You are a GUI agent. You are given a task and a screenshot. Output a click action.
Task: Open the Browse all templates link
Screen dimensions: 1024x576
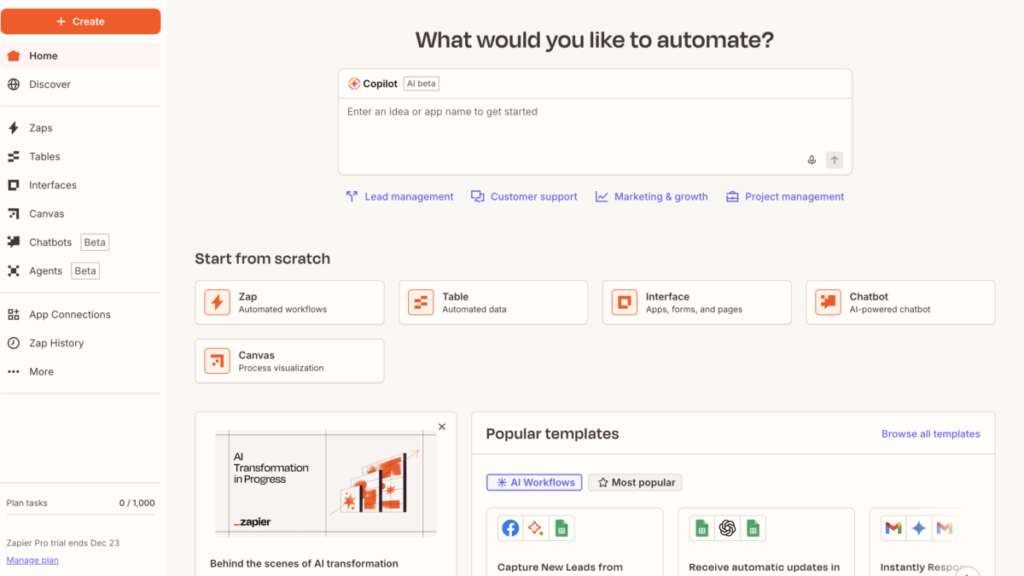[x=930, y=434]
